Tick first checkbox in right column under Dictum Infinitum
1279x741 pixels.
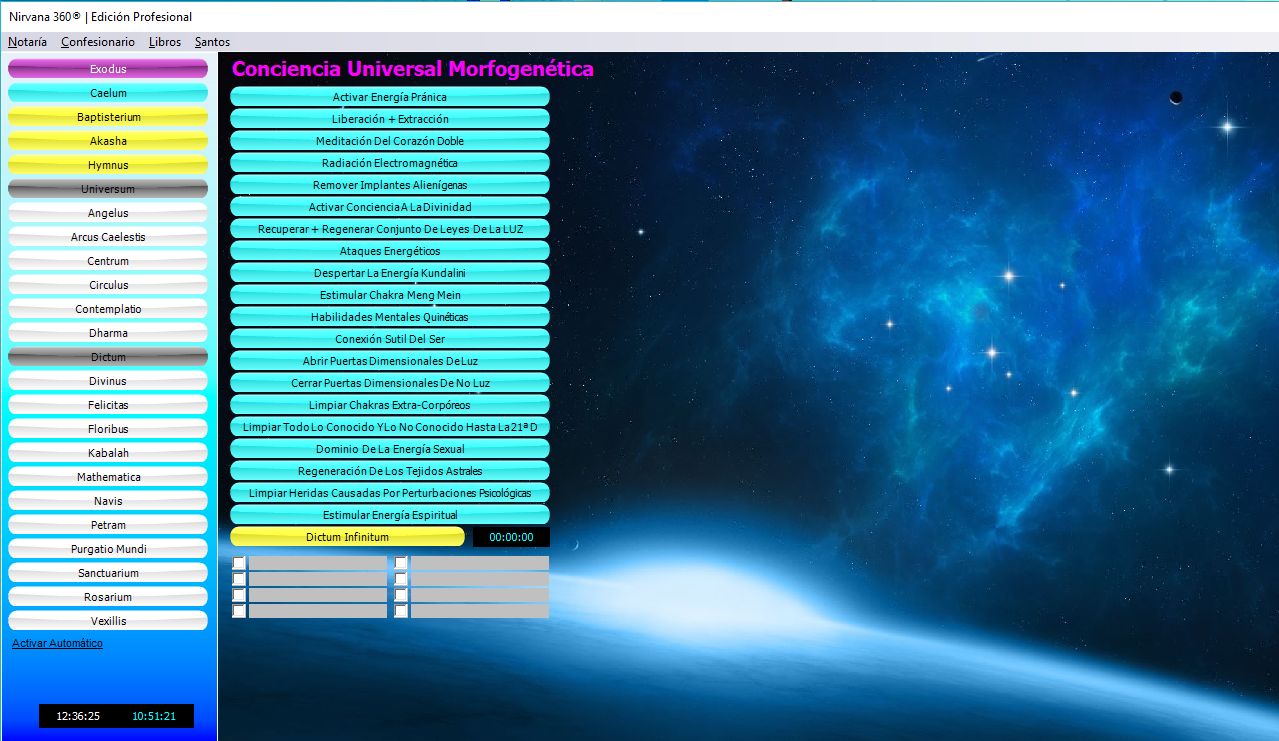[401, 563]
